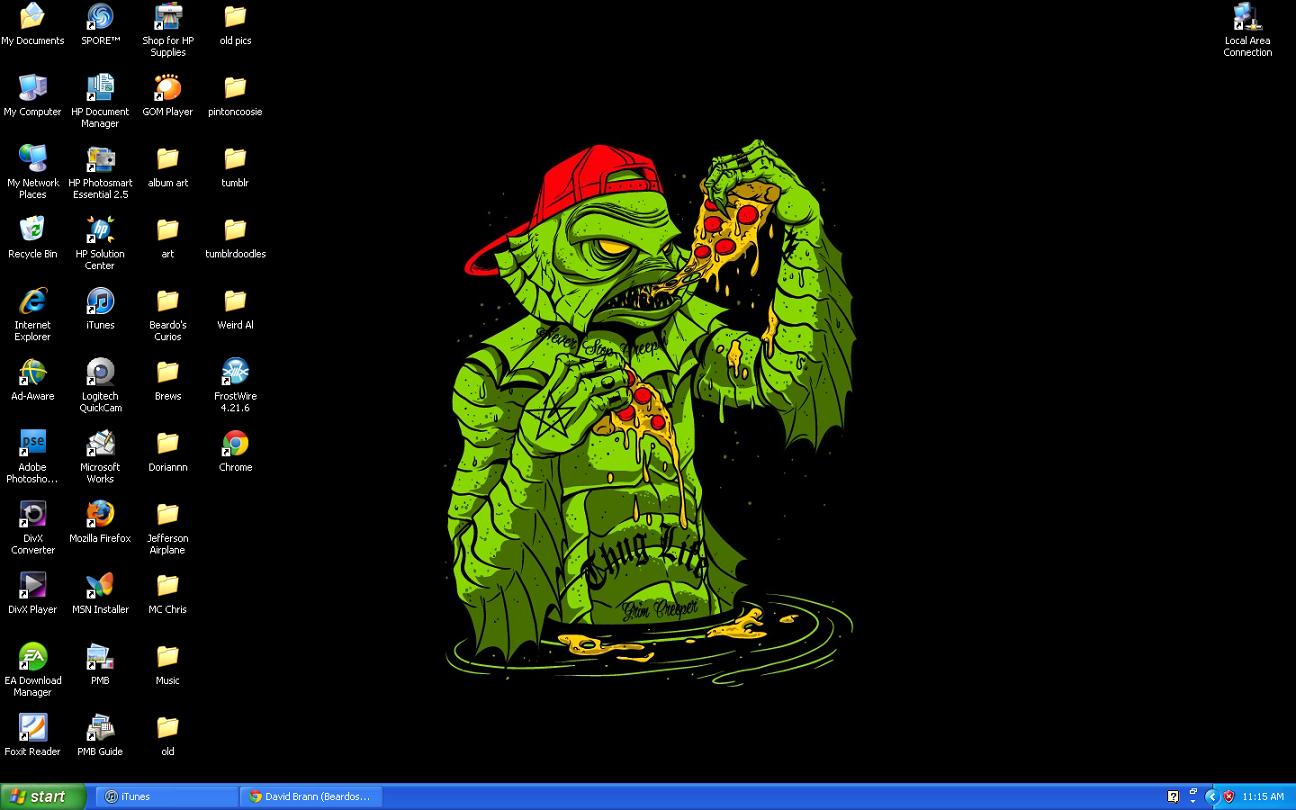Select the Weird Al folder

tap(235, 302)
